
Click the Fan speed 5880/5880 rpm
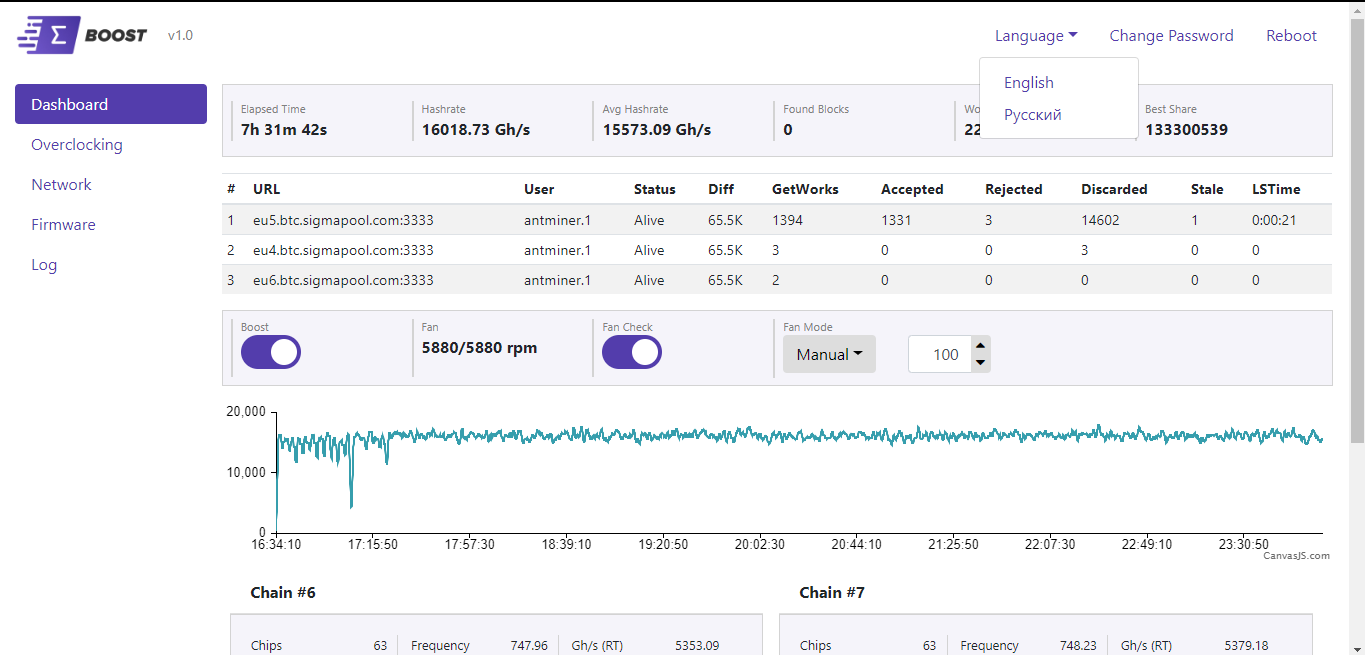point(479,348)
